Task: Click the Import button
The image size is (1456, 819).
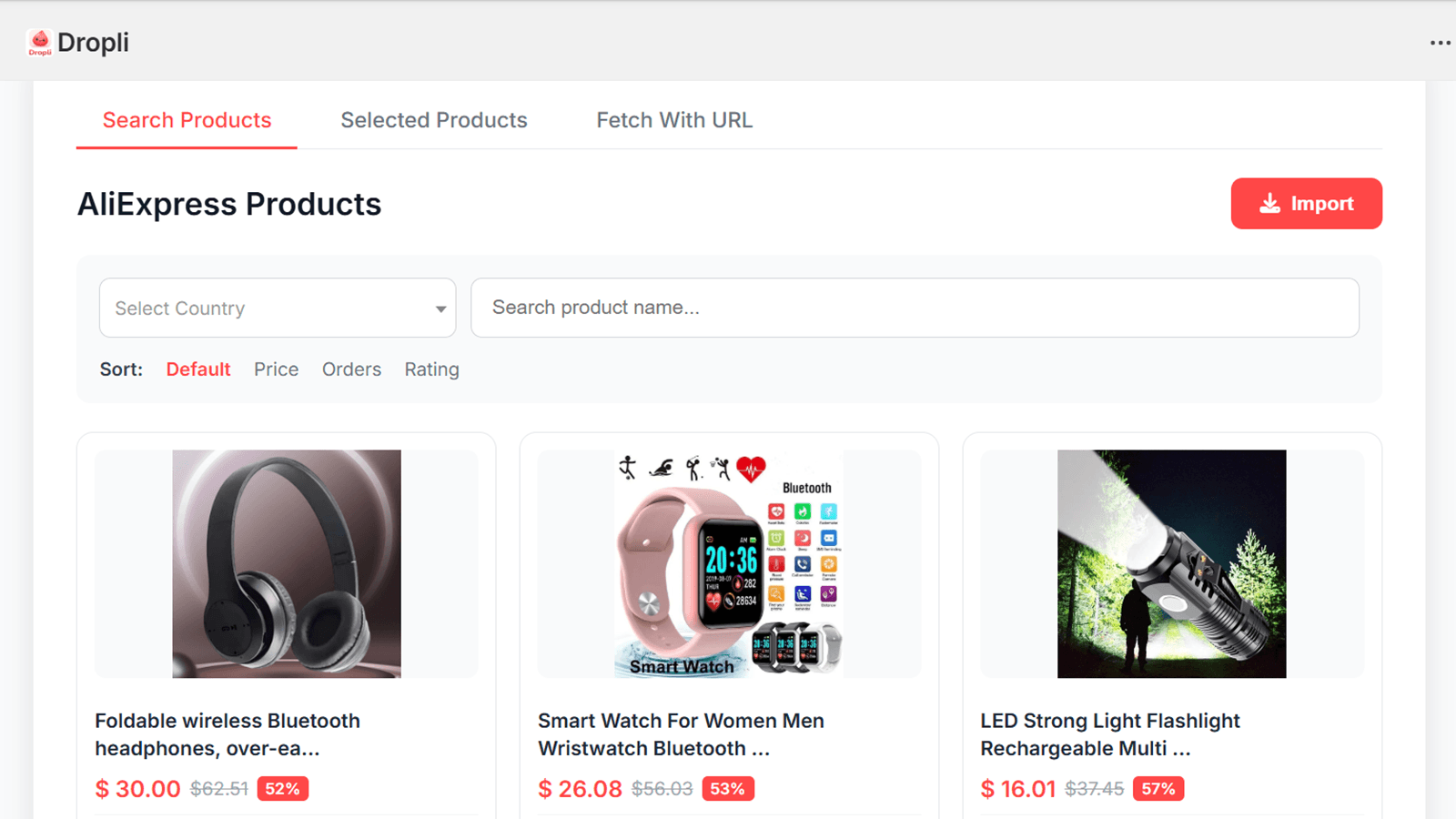Action: [1306, 204]
